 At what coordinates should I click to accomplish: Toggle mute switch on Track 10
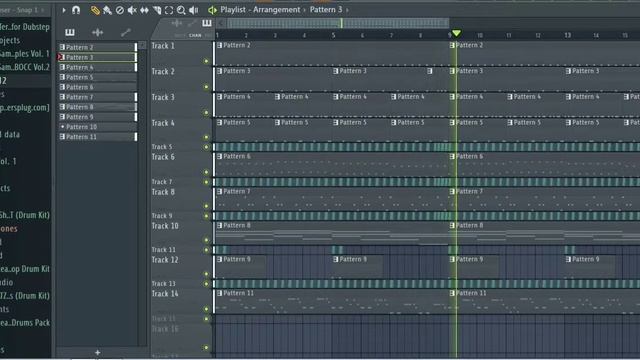click(x=206, y=240)
